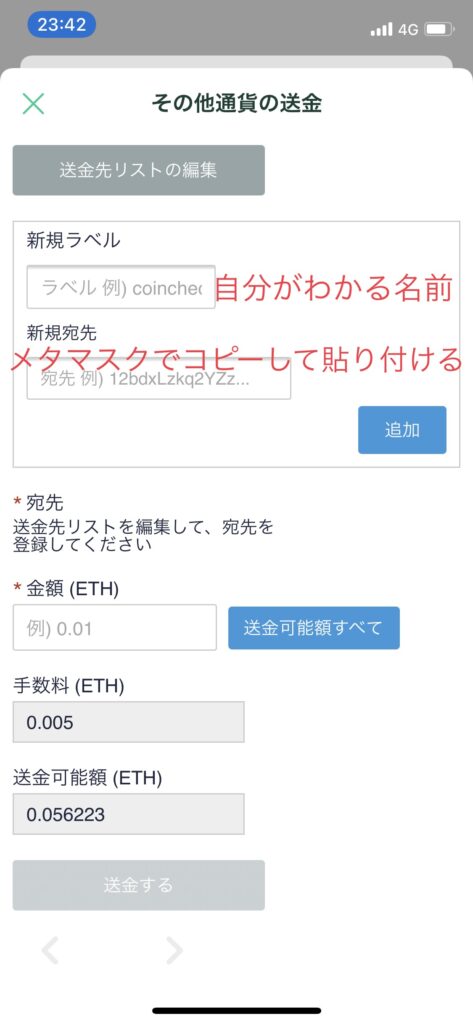This screenshot has width=473, height=1024.
Task: Close the その他通貨の送金 sheet with the green X
Action: 33,103
